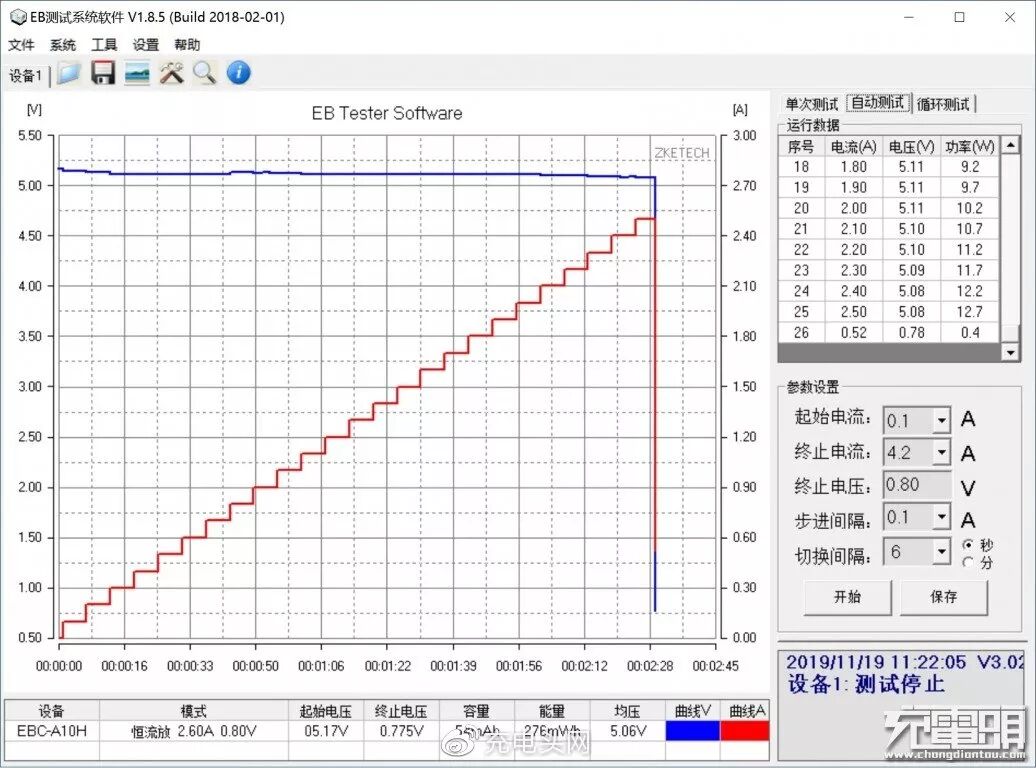Open the 系统 menu
The height and width of the screenshot is (768, 1036).
pos(63,45)
